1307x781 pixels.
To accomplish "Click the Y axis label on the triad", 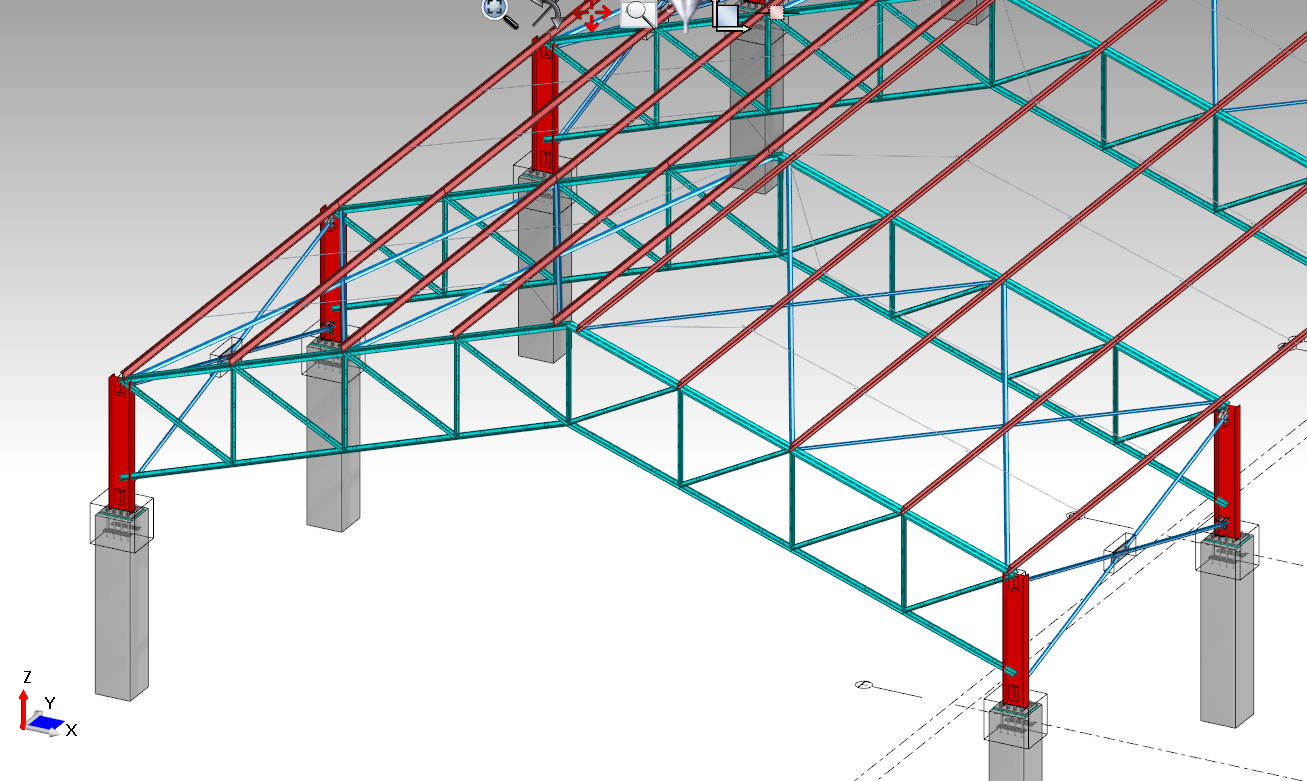I will click(x=49, y=703).
